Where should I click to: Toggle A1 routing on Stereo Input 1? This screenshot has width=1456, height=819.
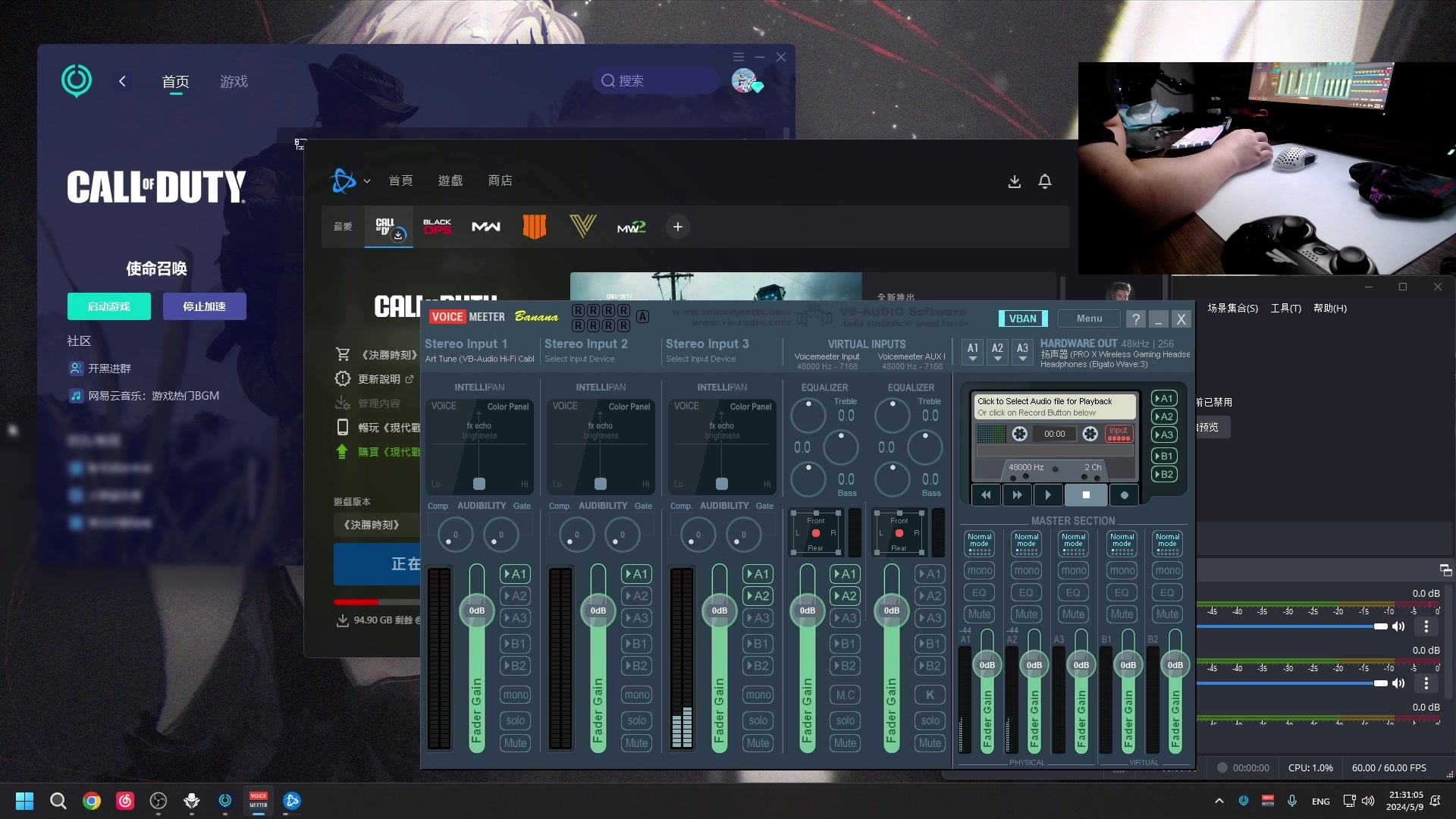[515, 574]
